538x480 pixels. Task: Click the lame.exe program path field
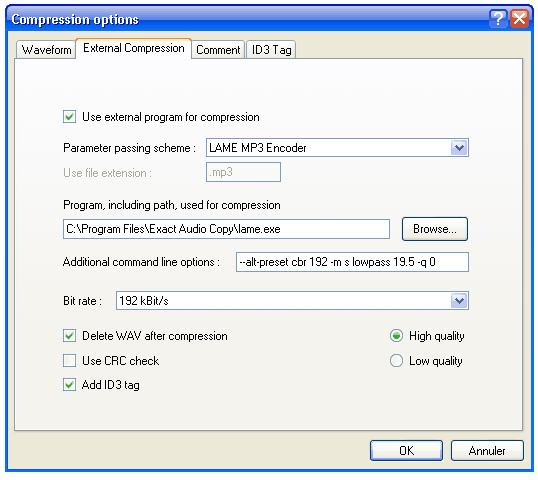click(x=226, y=229)
